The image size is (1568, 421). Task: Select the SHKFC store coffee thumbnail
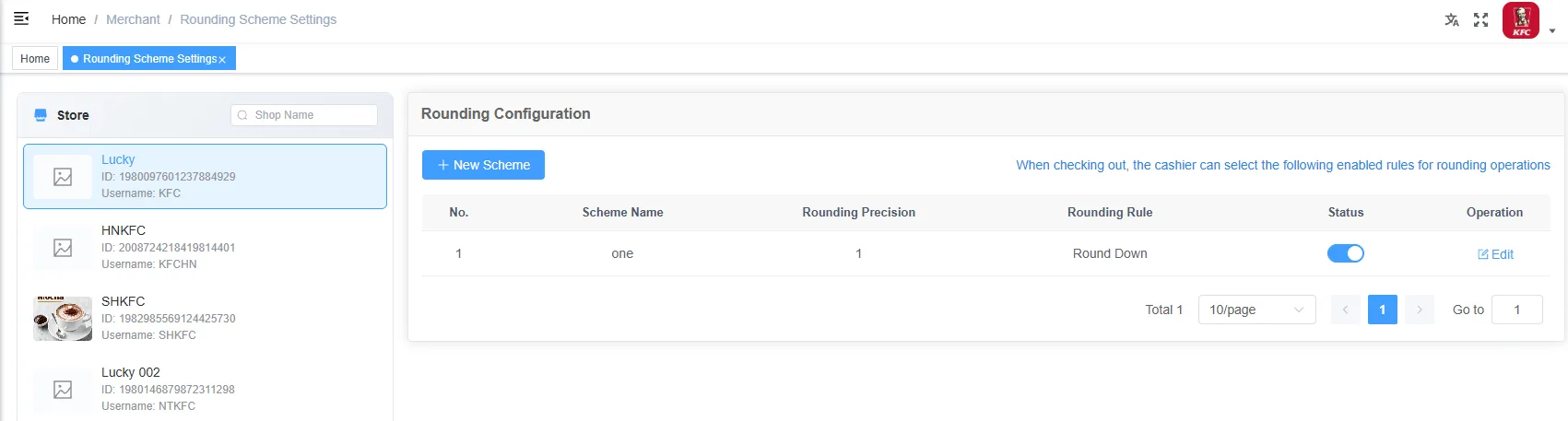click(63, 319)
